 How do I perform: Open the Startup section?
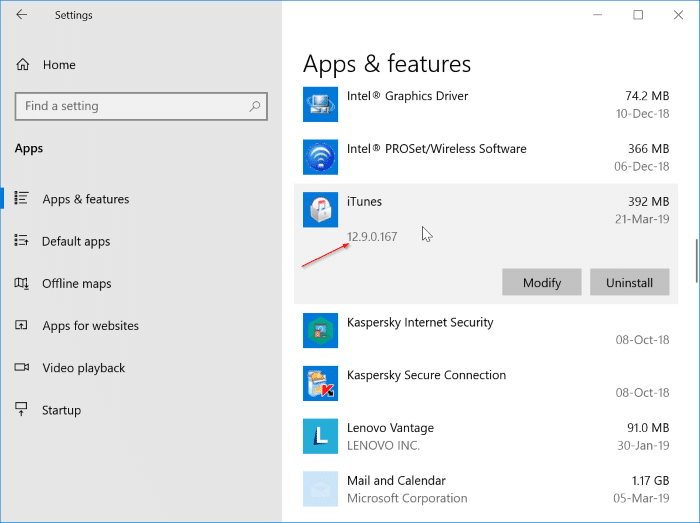click(x=62, y=410)
